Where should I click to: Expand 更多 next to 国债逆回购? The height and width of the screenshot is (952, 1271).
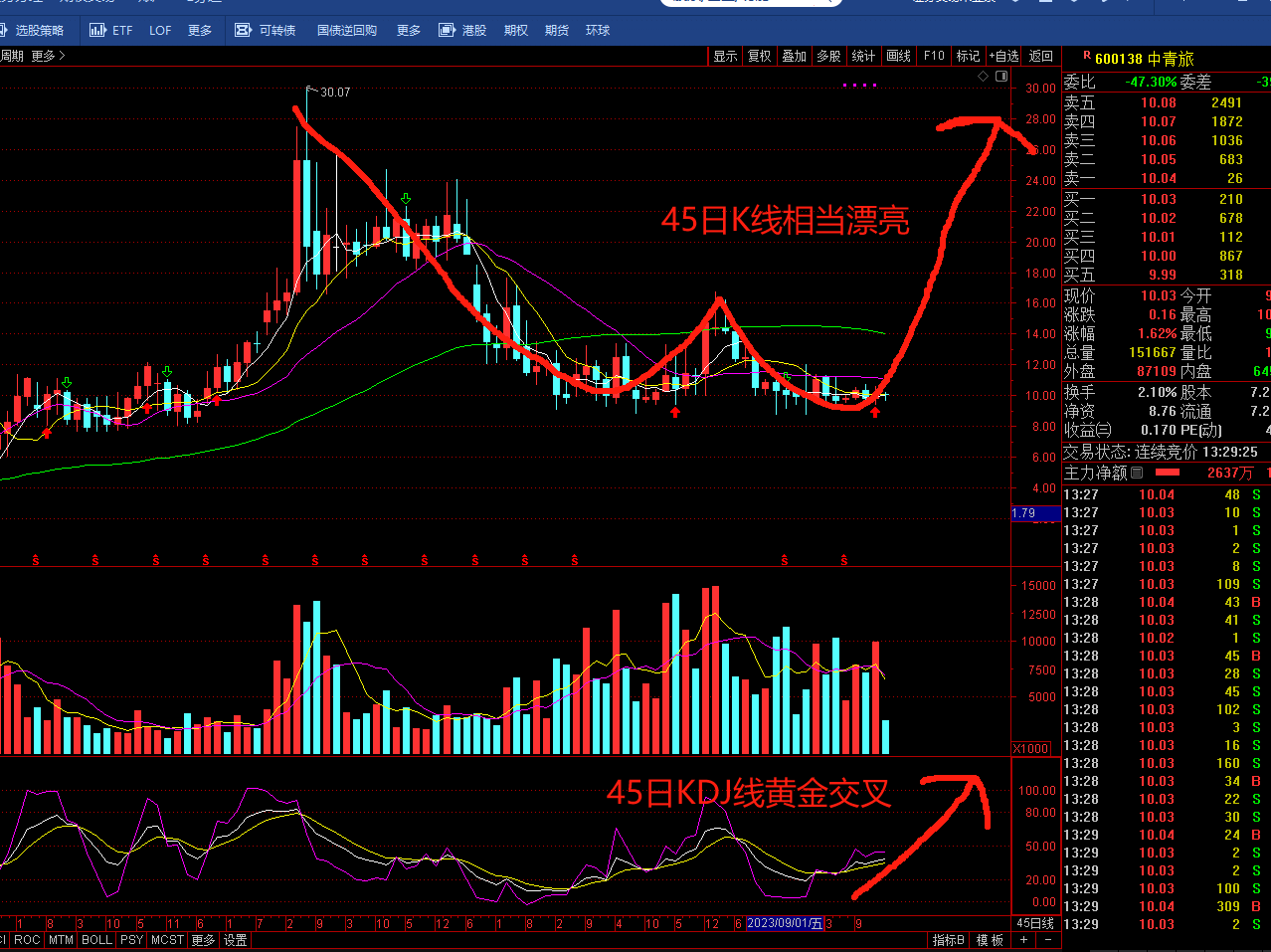coord(409,31)
